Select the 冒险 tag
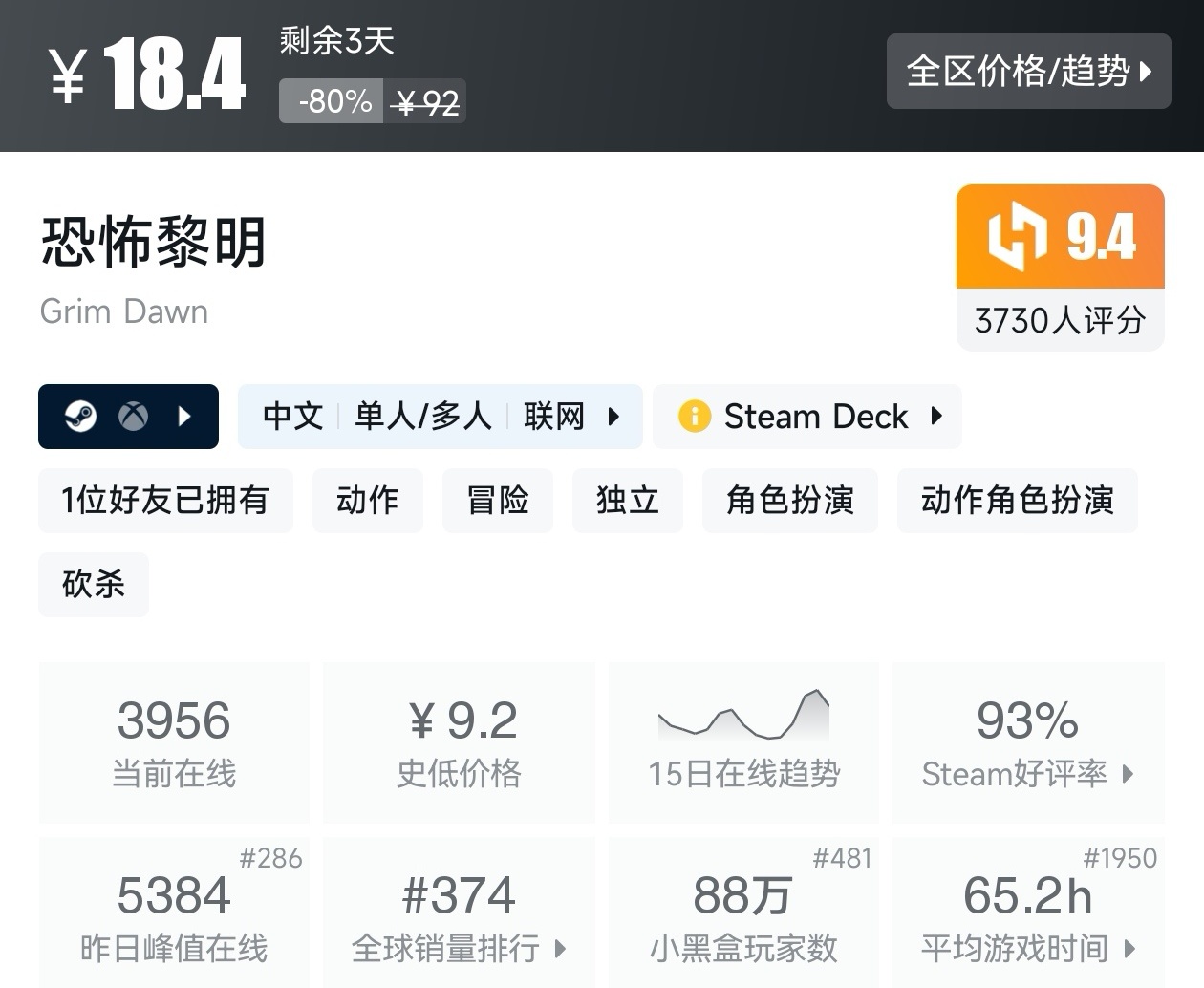Viewport: 1204px width, 988px height. point(498,500)
